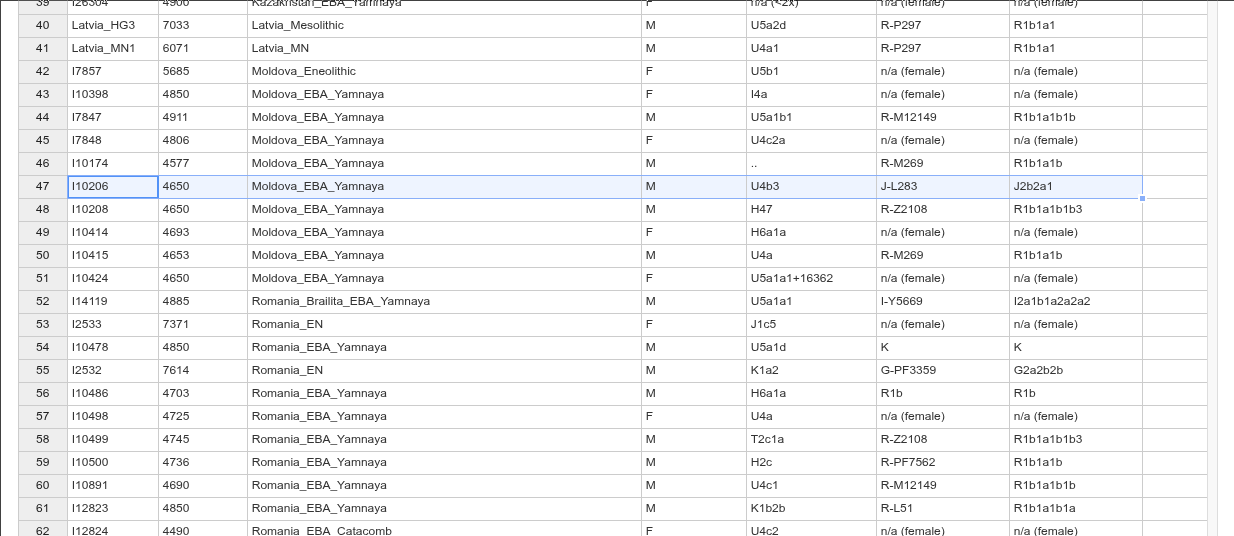This screenshot has height=536, width=1234.
Task: Click date value 4577
Action: click(x=203, y=163)
